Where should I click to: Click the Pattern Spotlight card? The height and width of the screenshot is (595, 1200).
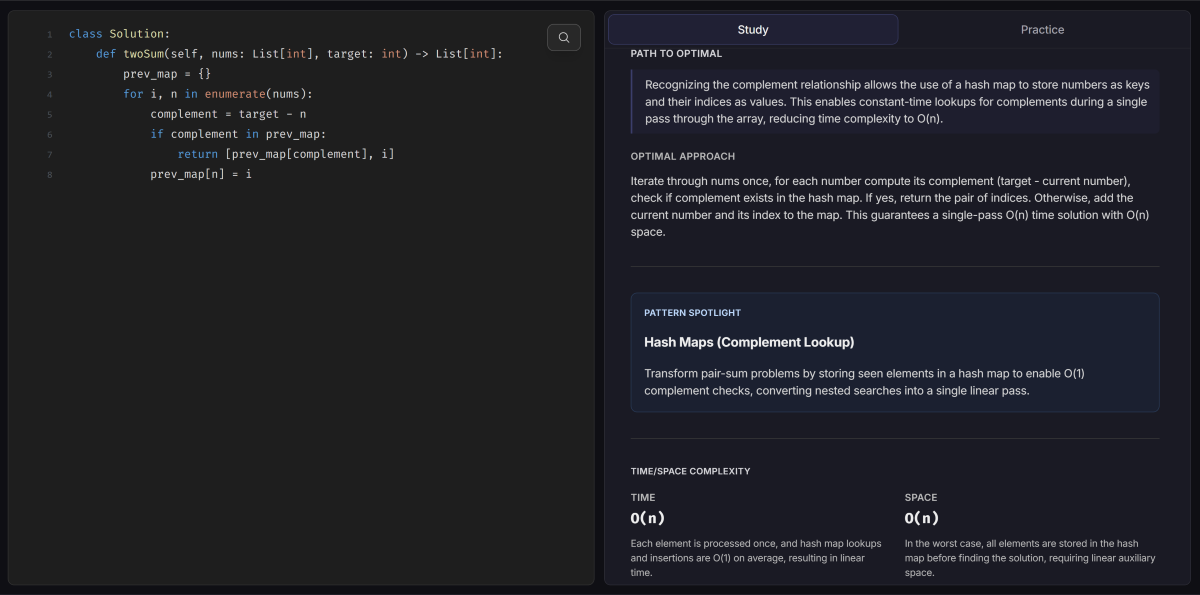894,352
